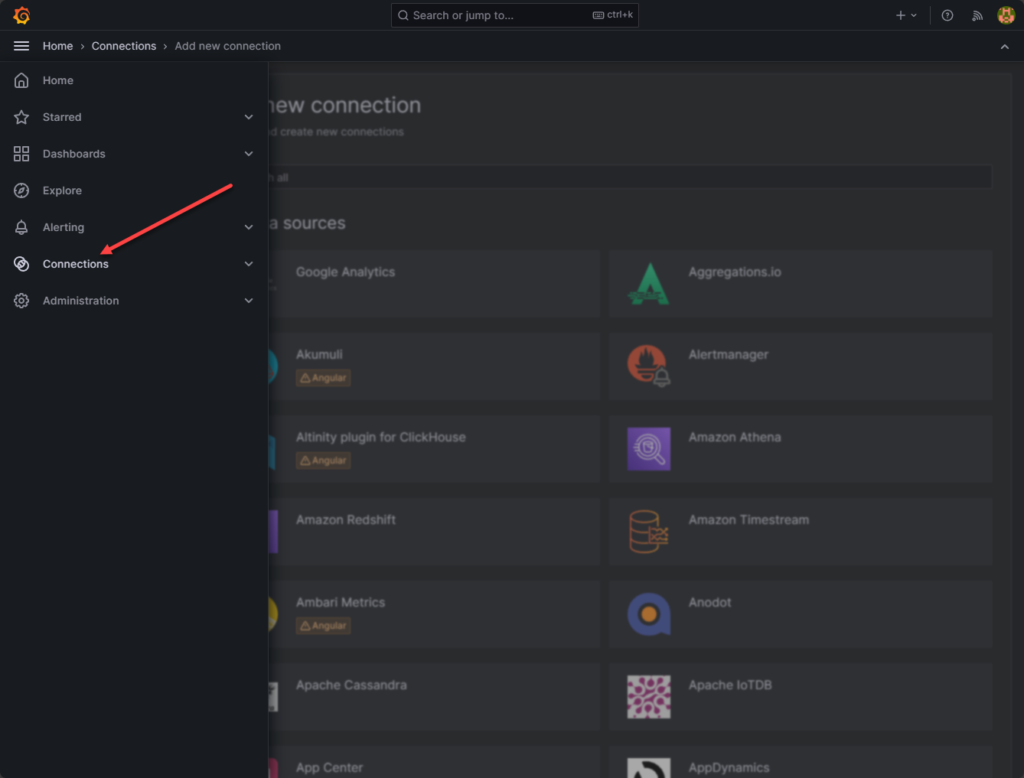Open Administration via the gear icon
1024x778 pixels.
click(x=21, y=300)
